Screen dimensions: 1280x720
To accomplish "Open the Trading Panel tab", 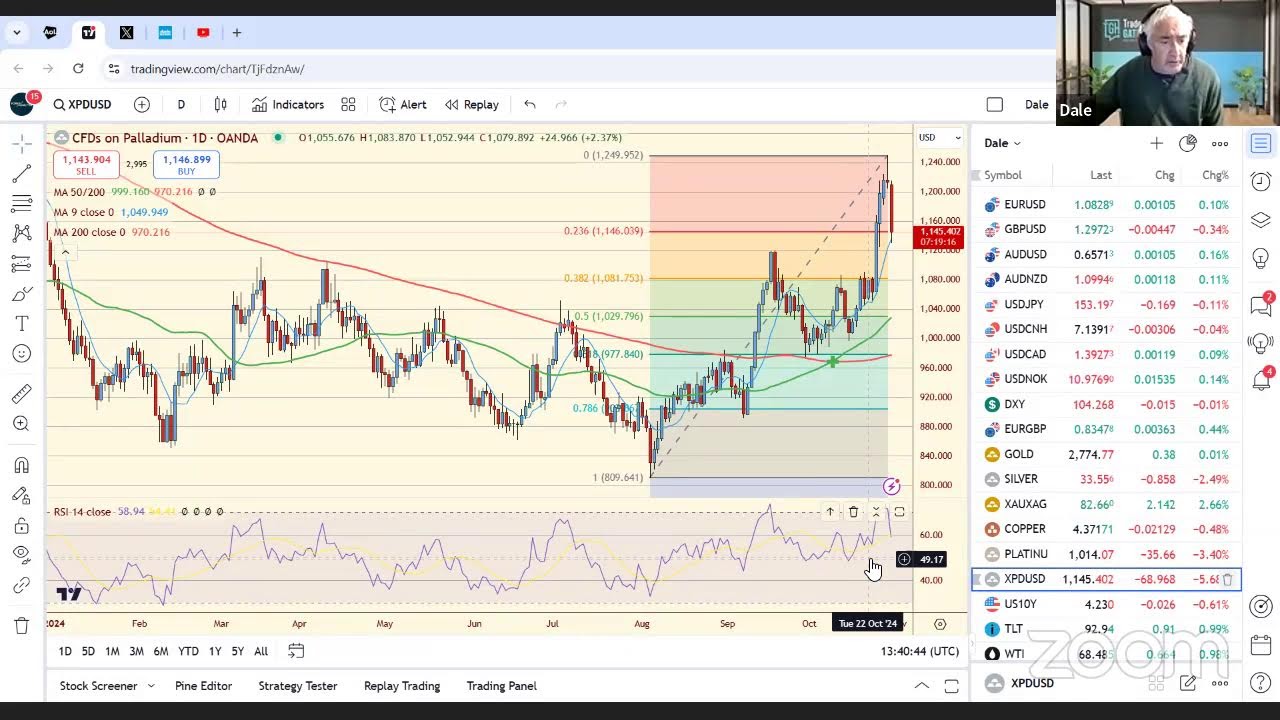I will pyautogui.click(x=502, y=686).
